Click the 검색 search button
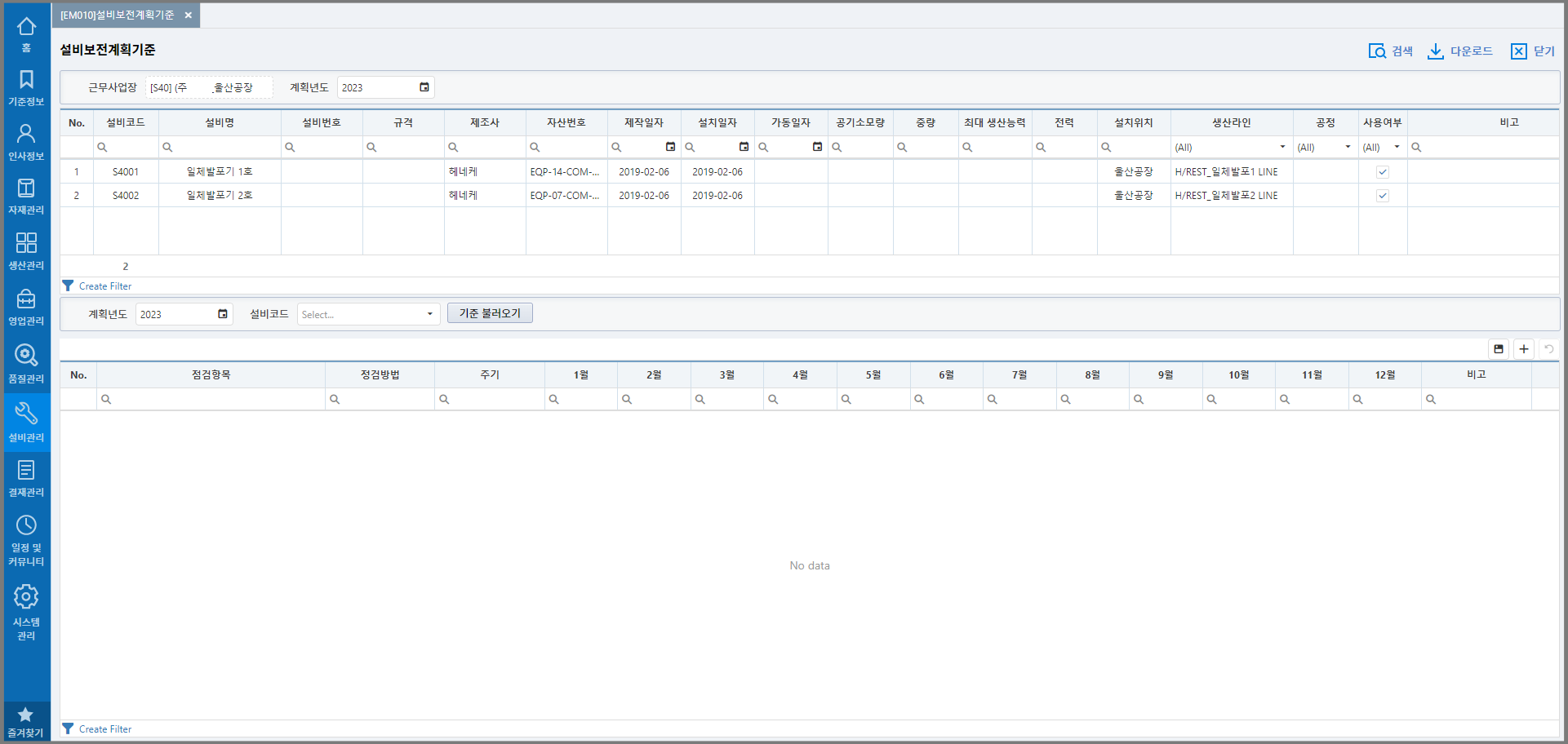 1390,51
